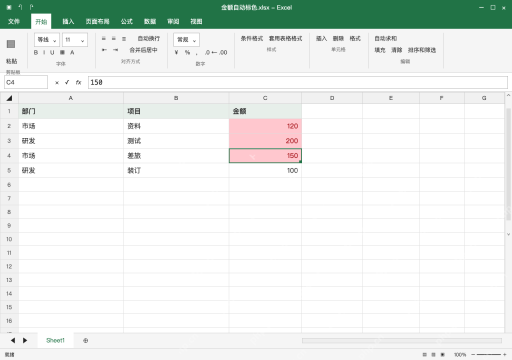Switch to Normal view icon in status bar
The height and width of the screenshot is (360, 512).
click(425, 355)
